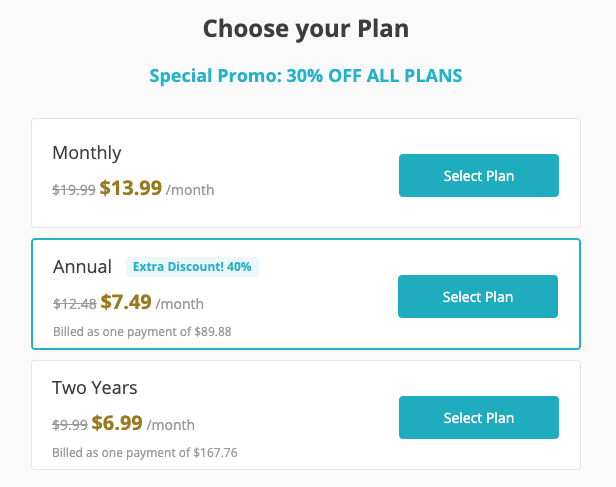Click the "Extra Discount! 40%" badge

(x=192, y=267)
